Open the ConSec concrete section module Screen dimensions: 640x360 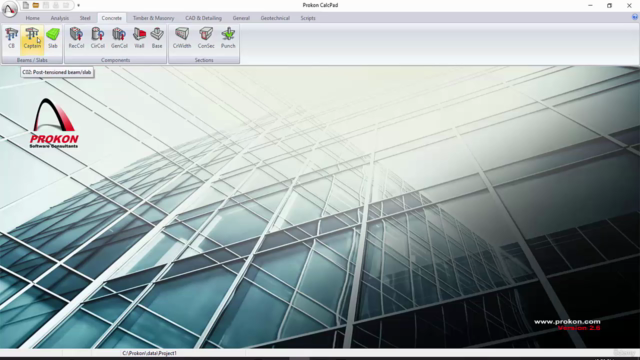click(x=206, y=38)
